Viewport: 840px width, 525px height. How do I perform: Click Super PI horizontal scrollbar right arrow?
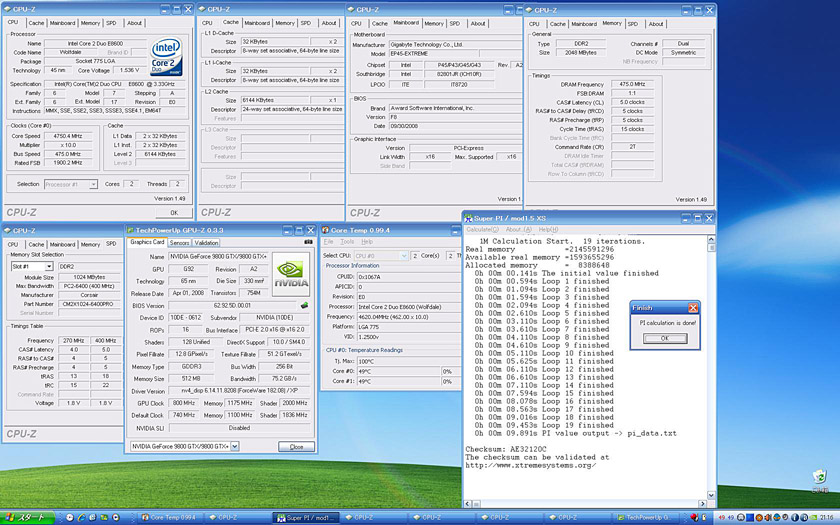click(703, 504)
